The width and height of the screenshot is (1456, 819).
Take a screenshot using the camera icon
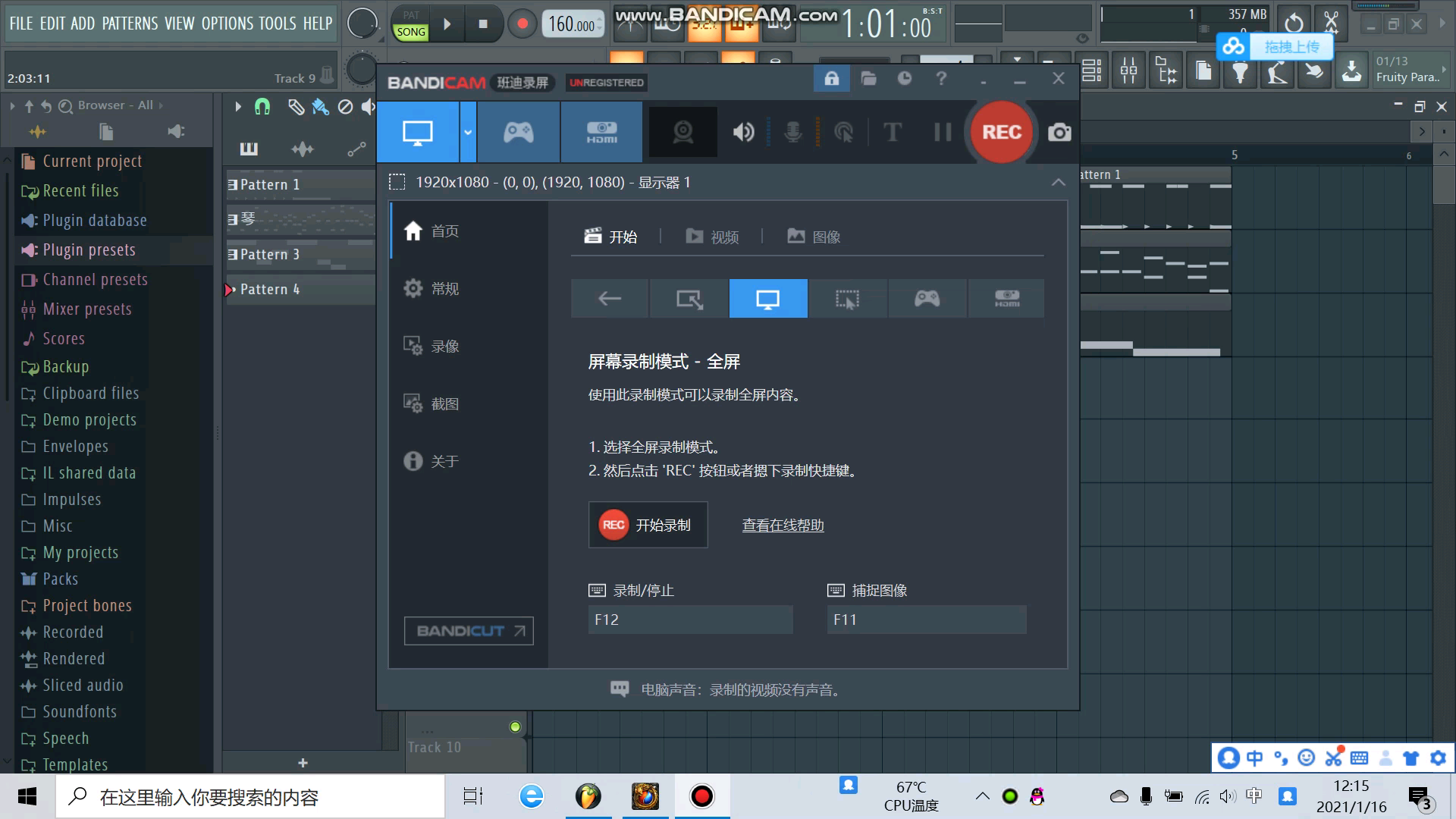click(1059, 132)
